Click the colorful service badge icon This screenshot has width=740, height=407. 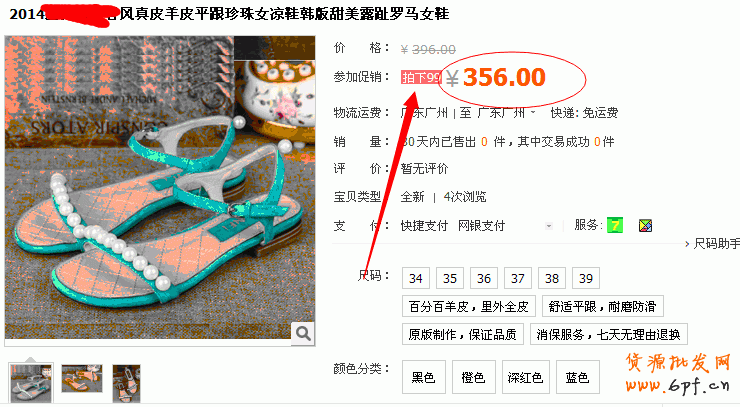click(x=645, y=226)
